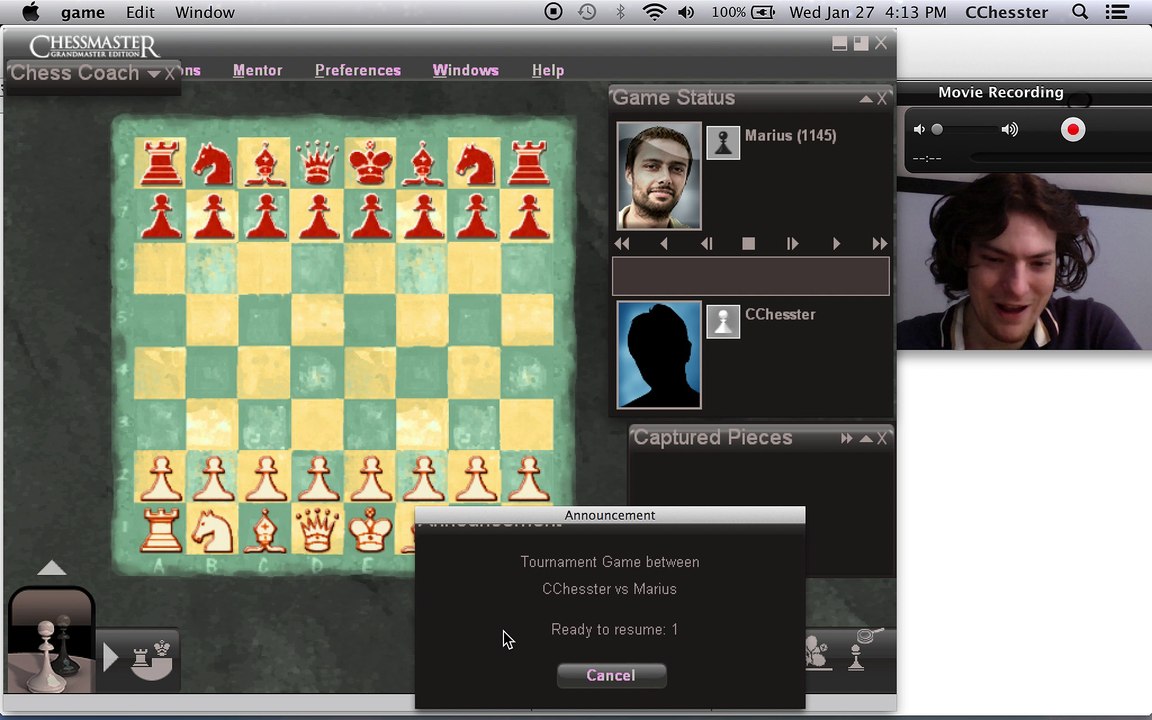Viewport: 1152px width, 720px height.
Task: Close the Game Status panel
Action: pyautogui.click(x=882, y=98)
